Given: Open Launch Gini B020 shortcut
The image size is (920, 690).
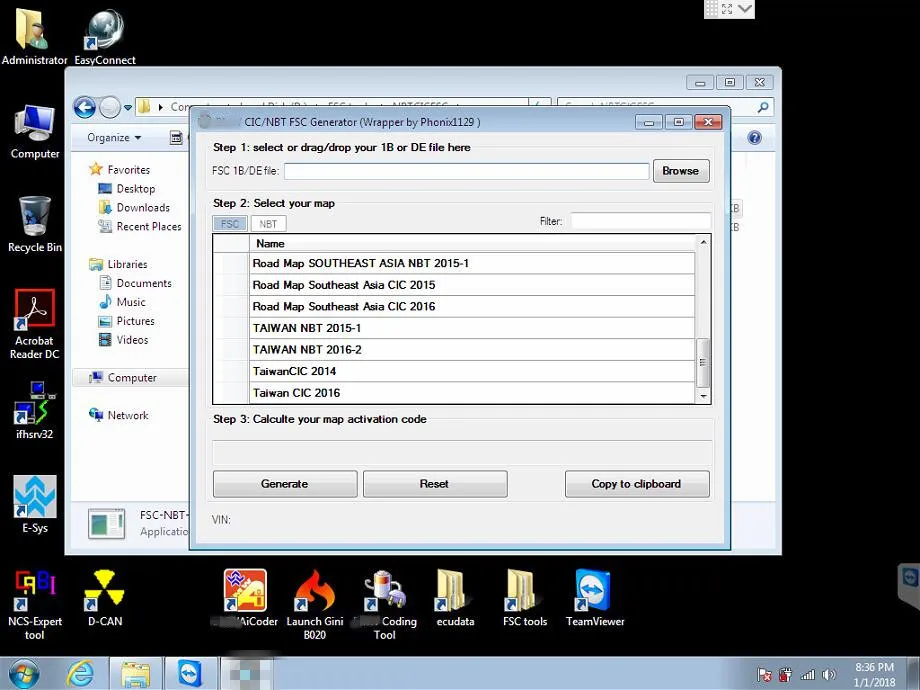Looking at the screenshot, I should pyautogui.click(x=314, y=604).
